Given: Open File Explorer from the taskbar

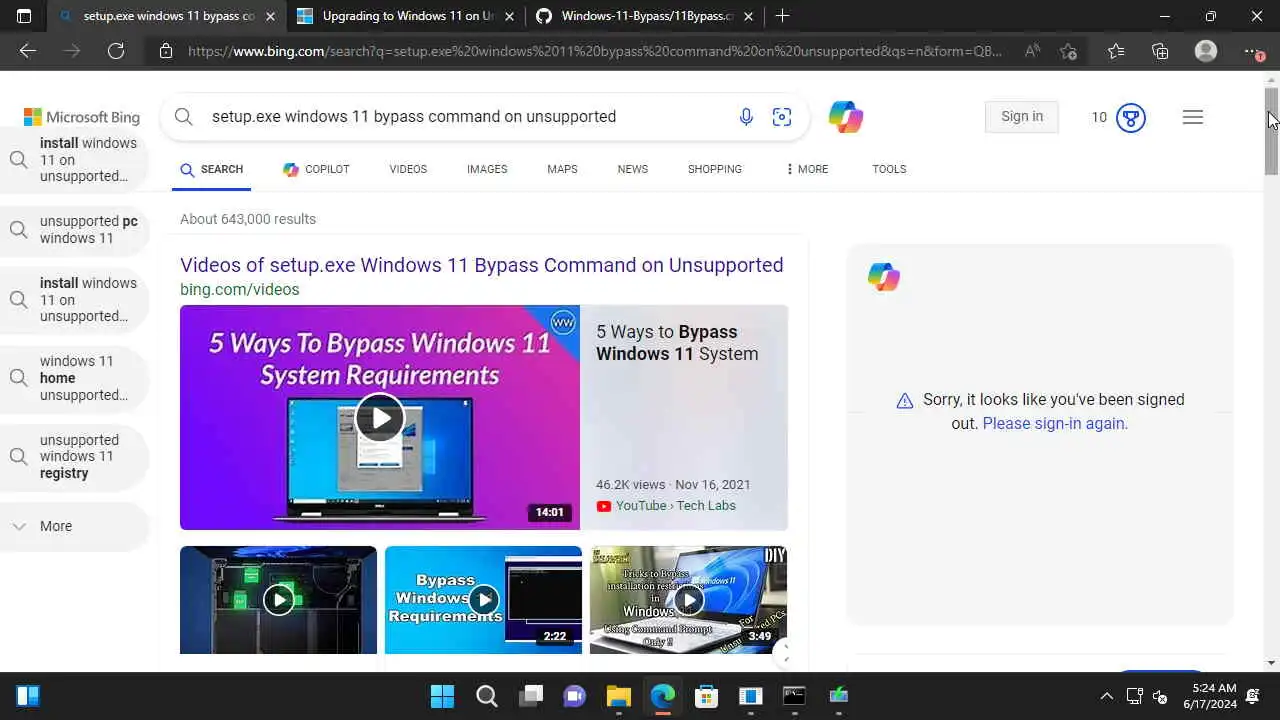Looking at the screenshot, I should coord(618,696).
